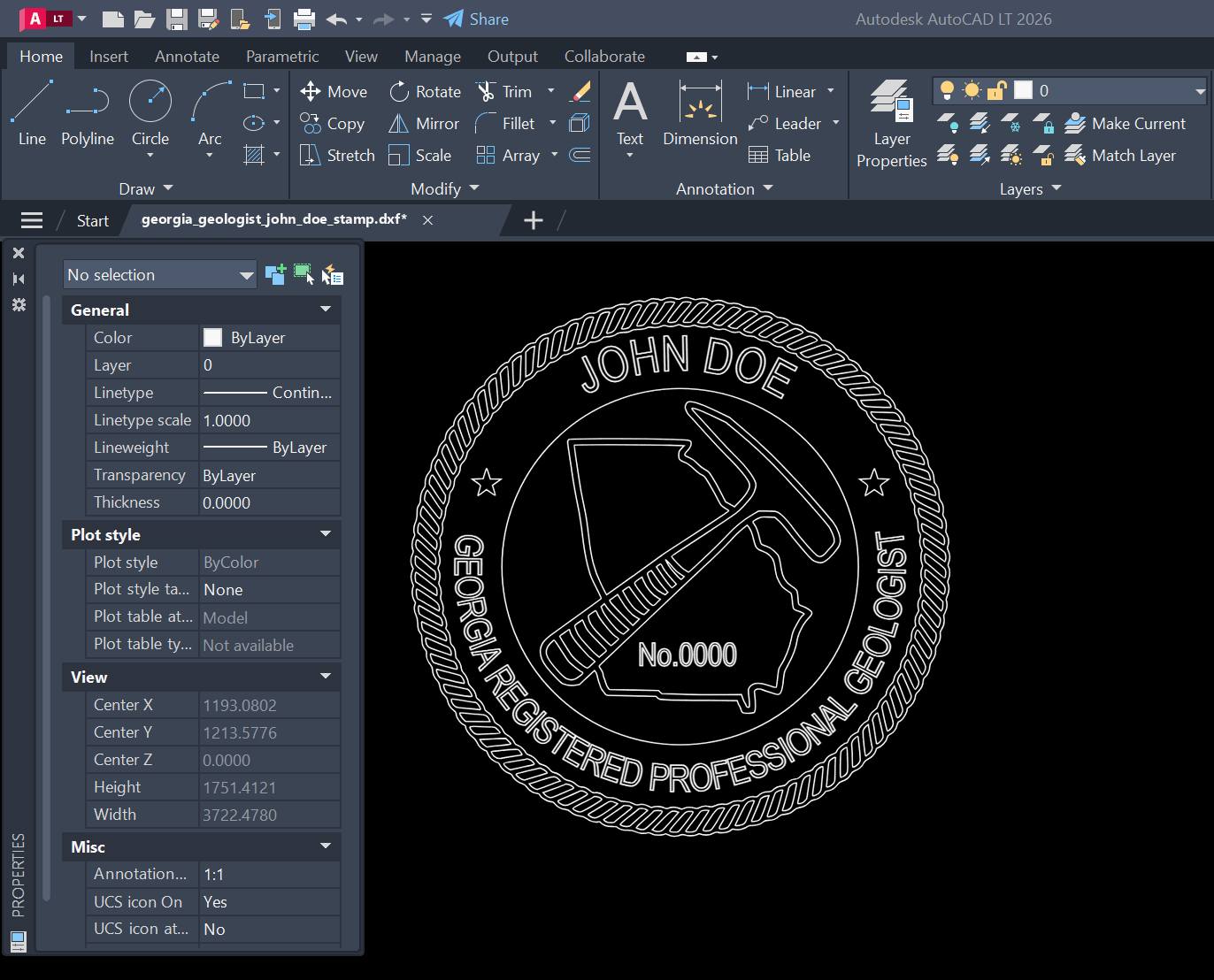Image resolution: width=1214 pixels, height=980 pixels.
Task: Click the Copy command
Action: click(x=332, y=124)
